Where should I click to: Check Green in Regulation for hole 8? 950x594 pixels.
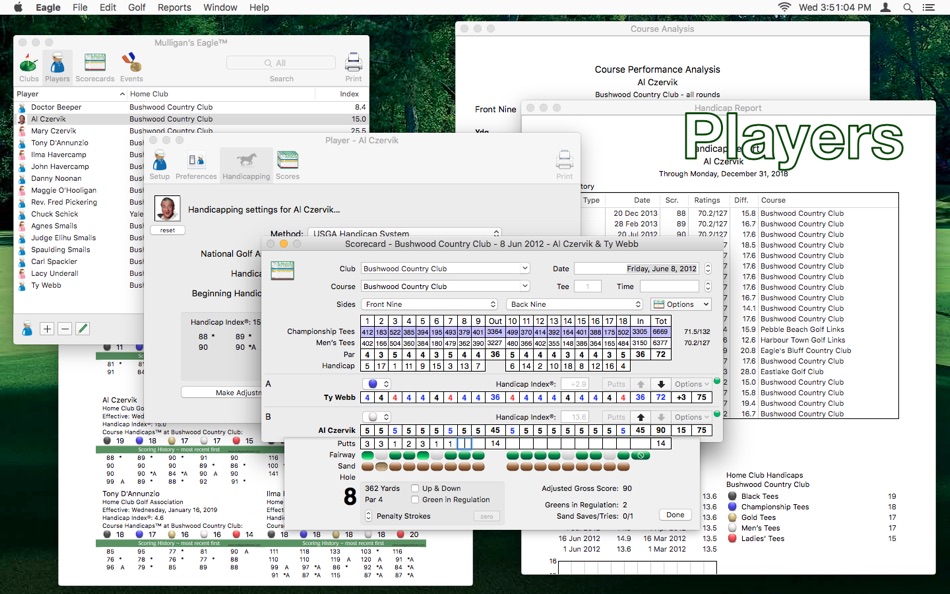[416, 499]
